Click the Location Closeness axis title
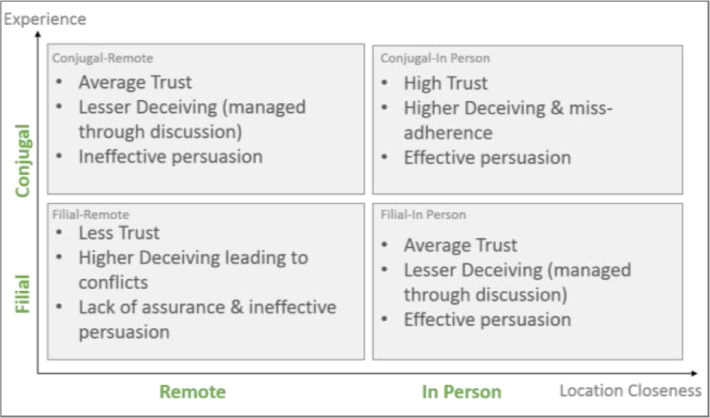The width and height of the screenshot is (710, 418). [630, 391]
